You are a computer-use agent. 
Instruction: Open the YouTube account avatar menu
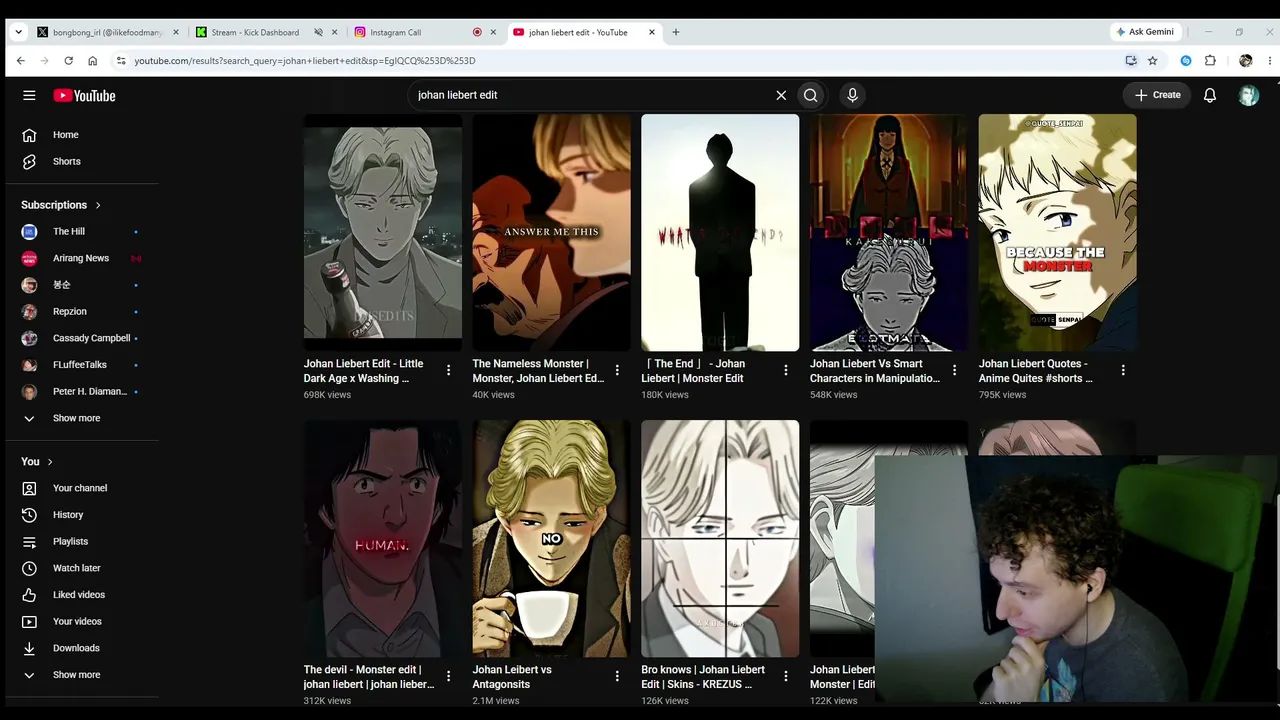tap(1249, 95)
